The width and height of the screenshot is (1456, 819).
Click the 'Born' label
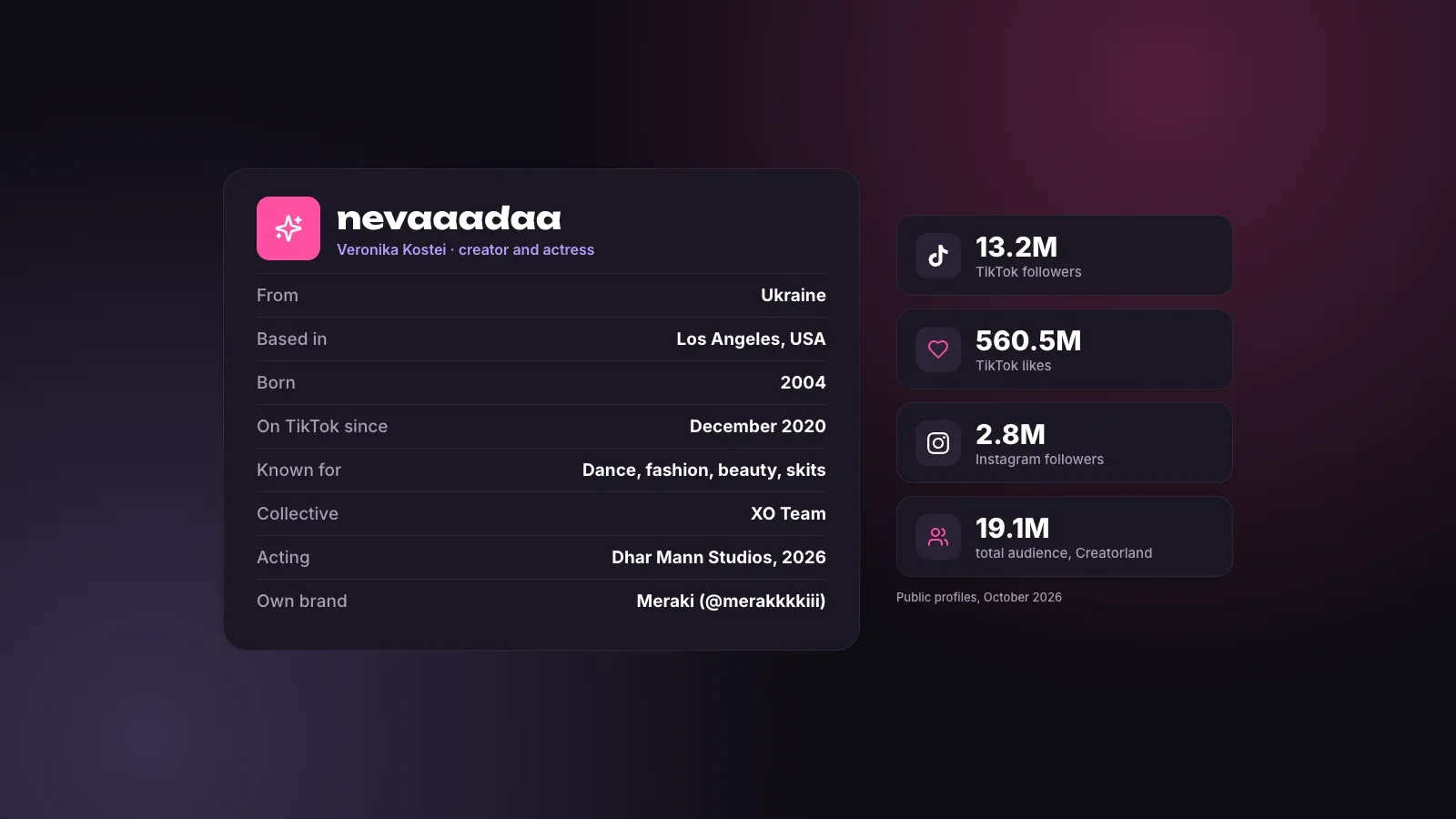(276, 382)
